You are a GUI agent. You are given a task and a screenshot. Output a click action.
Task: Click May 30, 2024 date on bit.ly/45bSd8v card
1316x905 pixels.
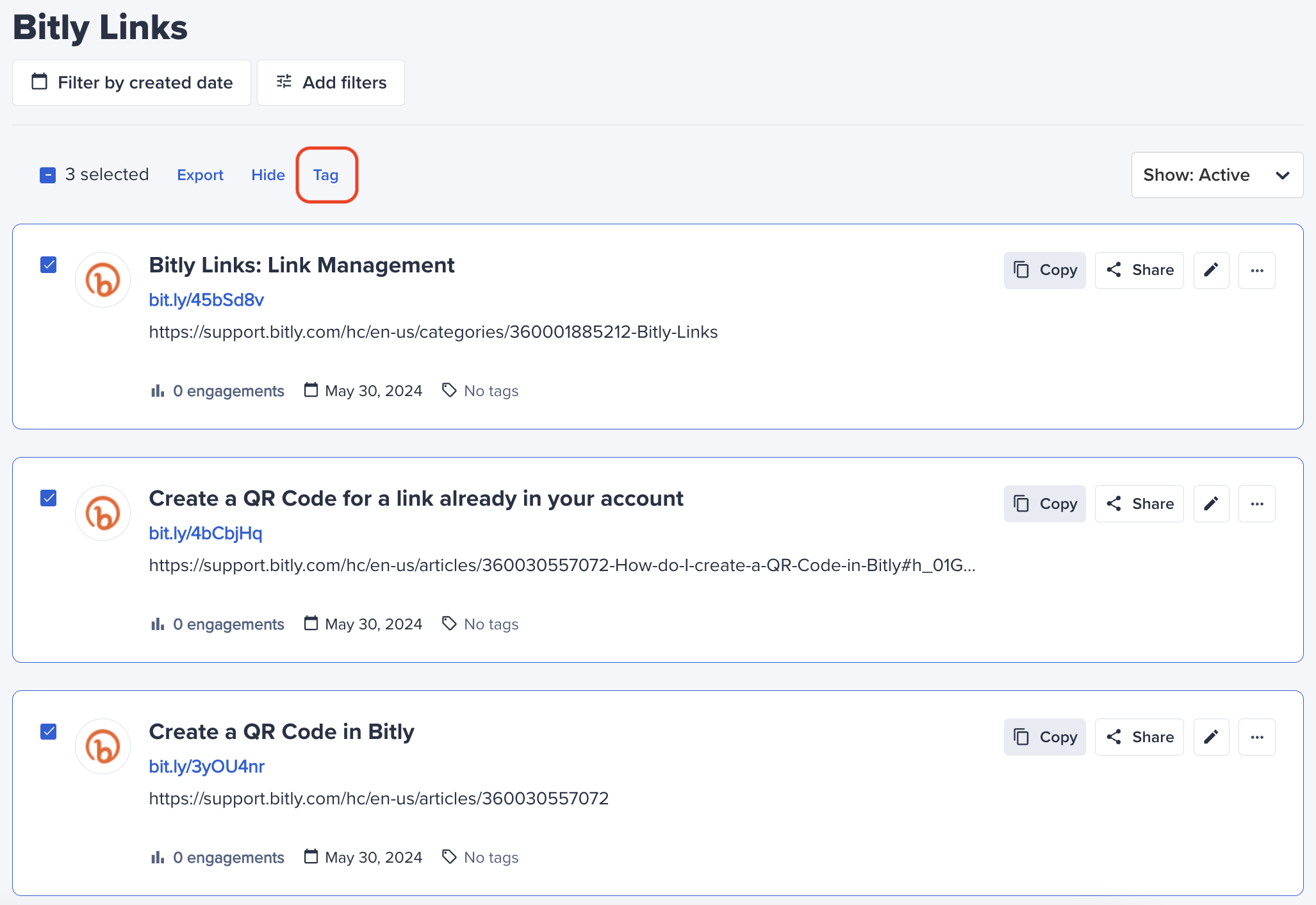374,391
